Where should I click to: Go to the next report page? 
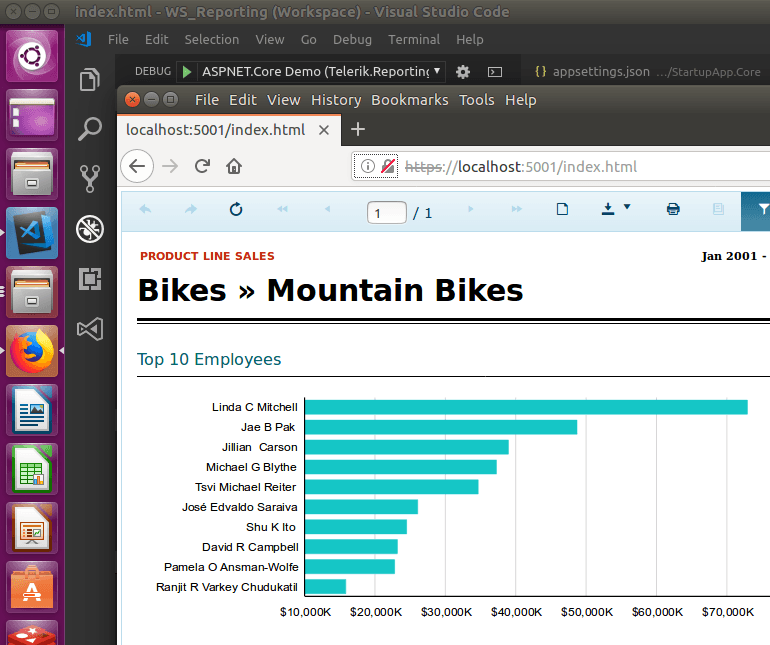[470, 209]
